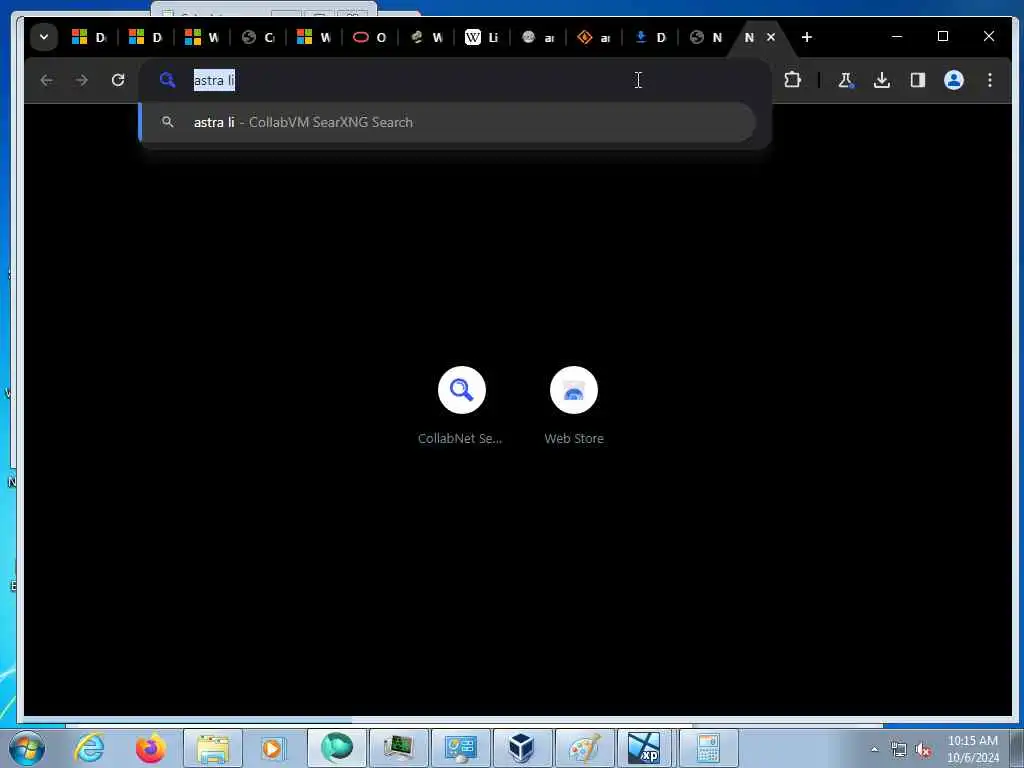
Task: Open File Explorer from the taskbar
Action: pos(213,748)
